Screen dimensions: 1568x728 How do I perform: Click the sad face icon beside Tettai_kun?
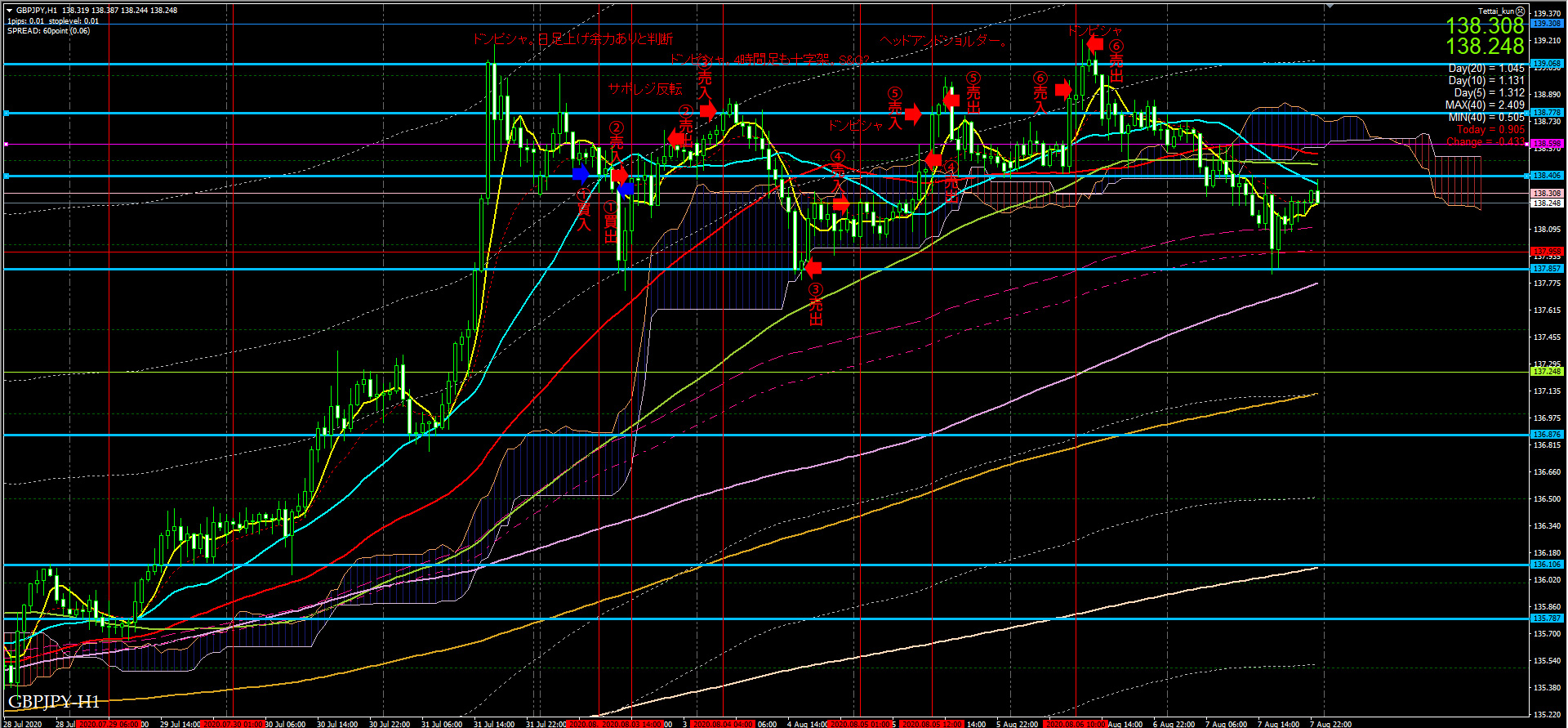coord(1521,11)
